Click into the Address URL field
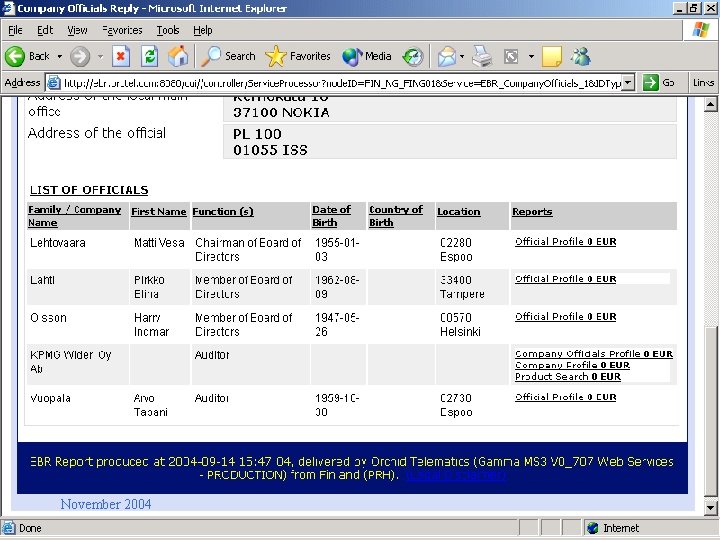Viewport: 720px width, 540px height. (341, 83)
